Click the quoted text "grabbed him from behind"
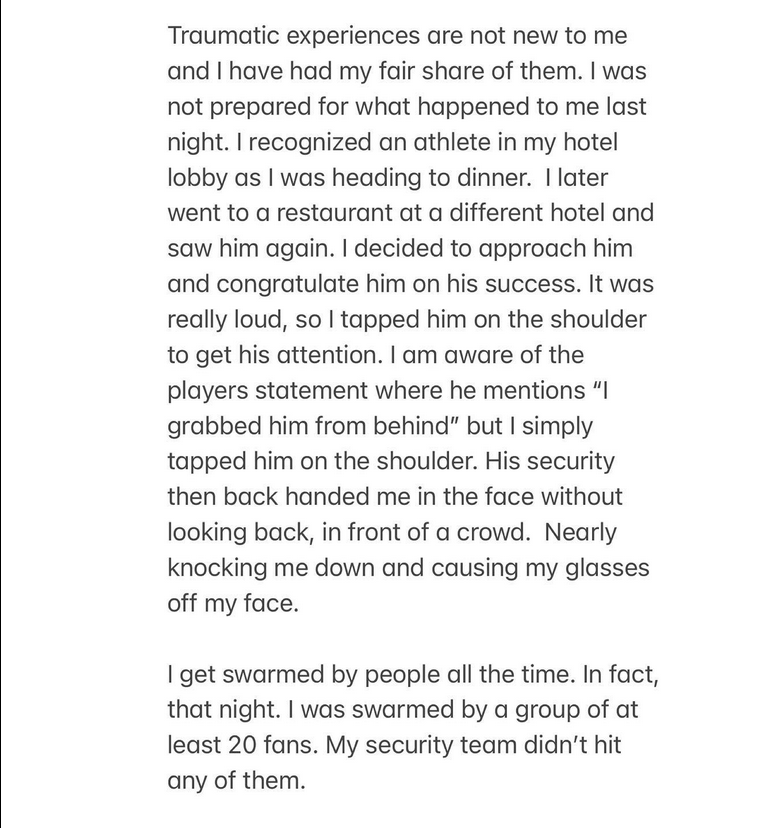Image resolution: width=771 pixels, height=828 pixels. click(312, 426)
